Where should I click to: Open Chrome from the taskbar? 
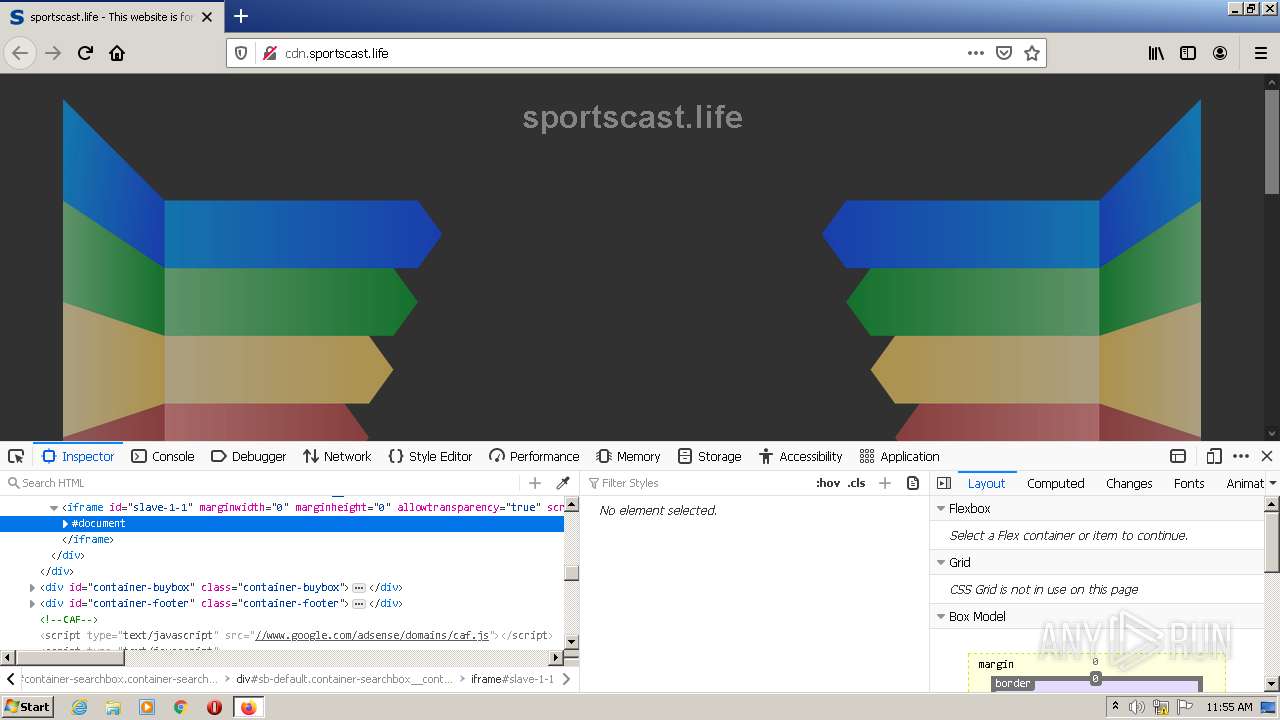[x=180, y=707]
